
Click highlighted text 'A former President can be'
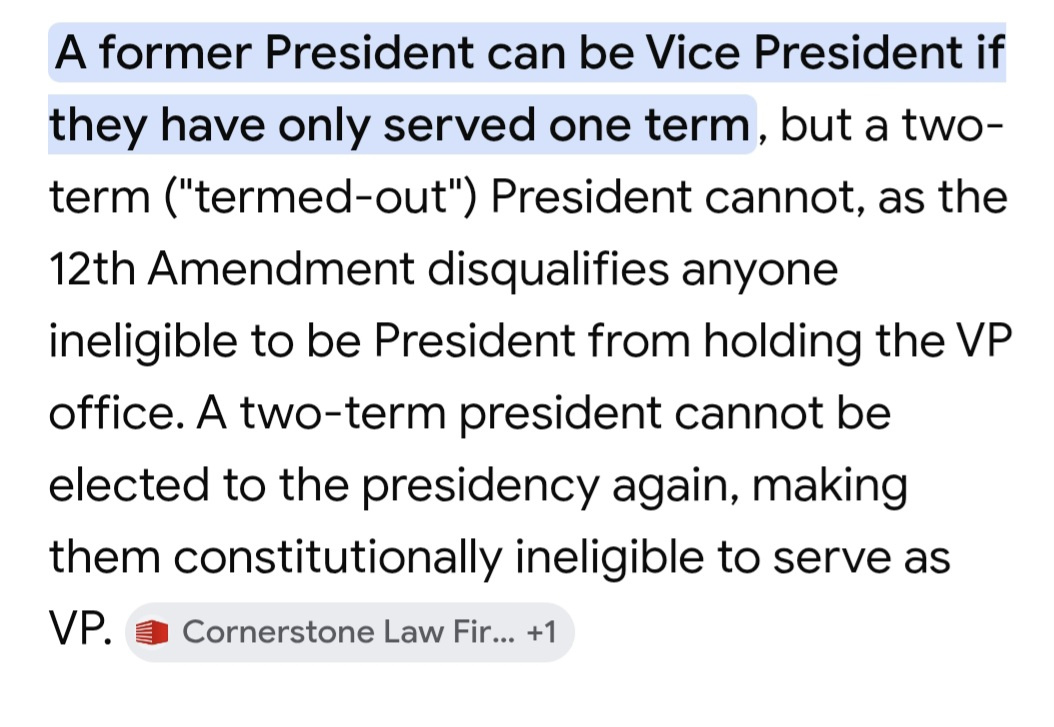pos(345,52)
